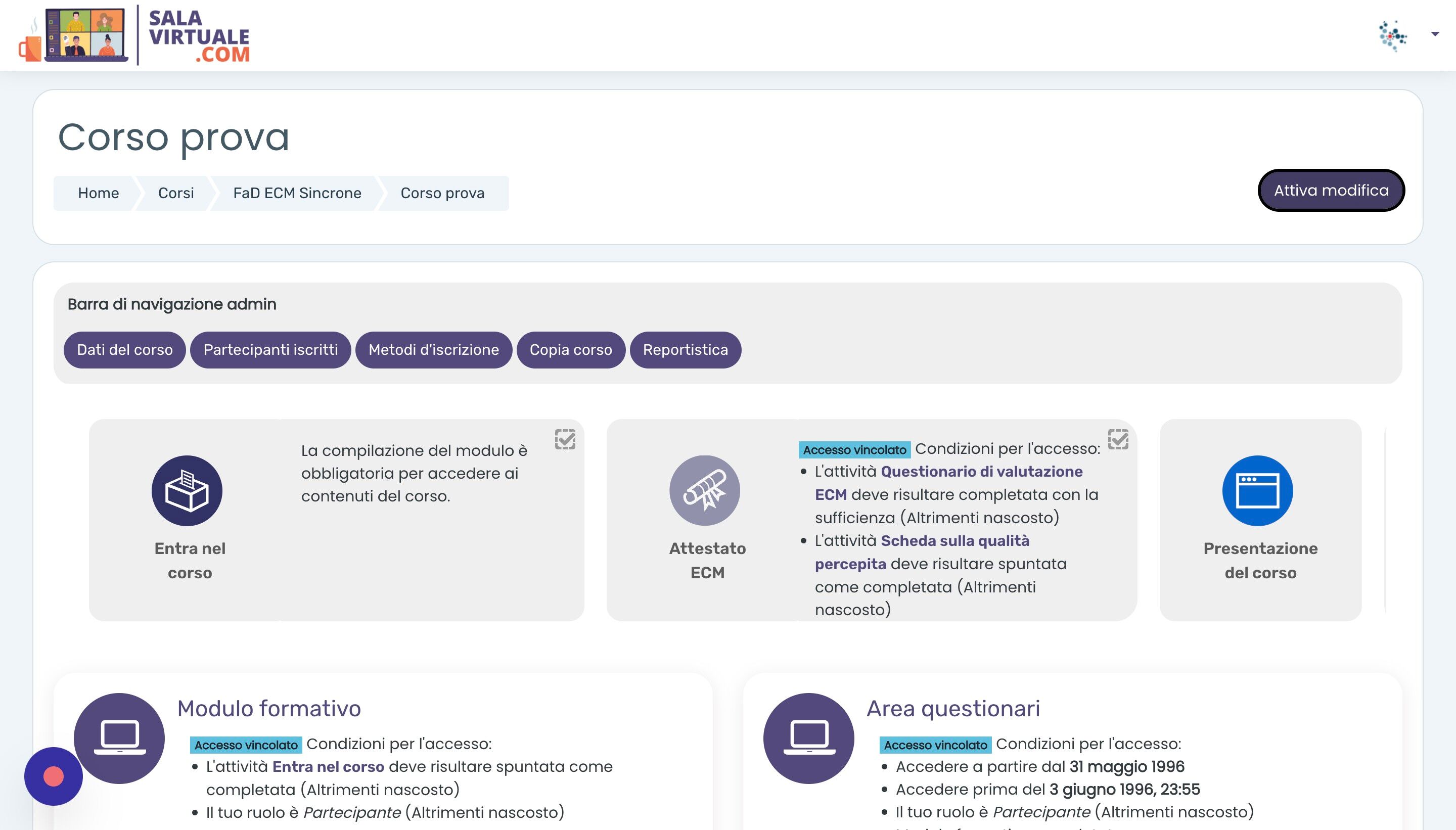Click Barra di navigazione admin heading
This screenshot has height=830, width=1456.
[x=172, y=304]
